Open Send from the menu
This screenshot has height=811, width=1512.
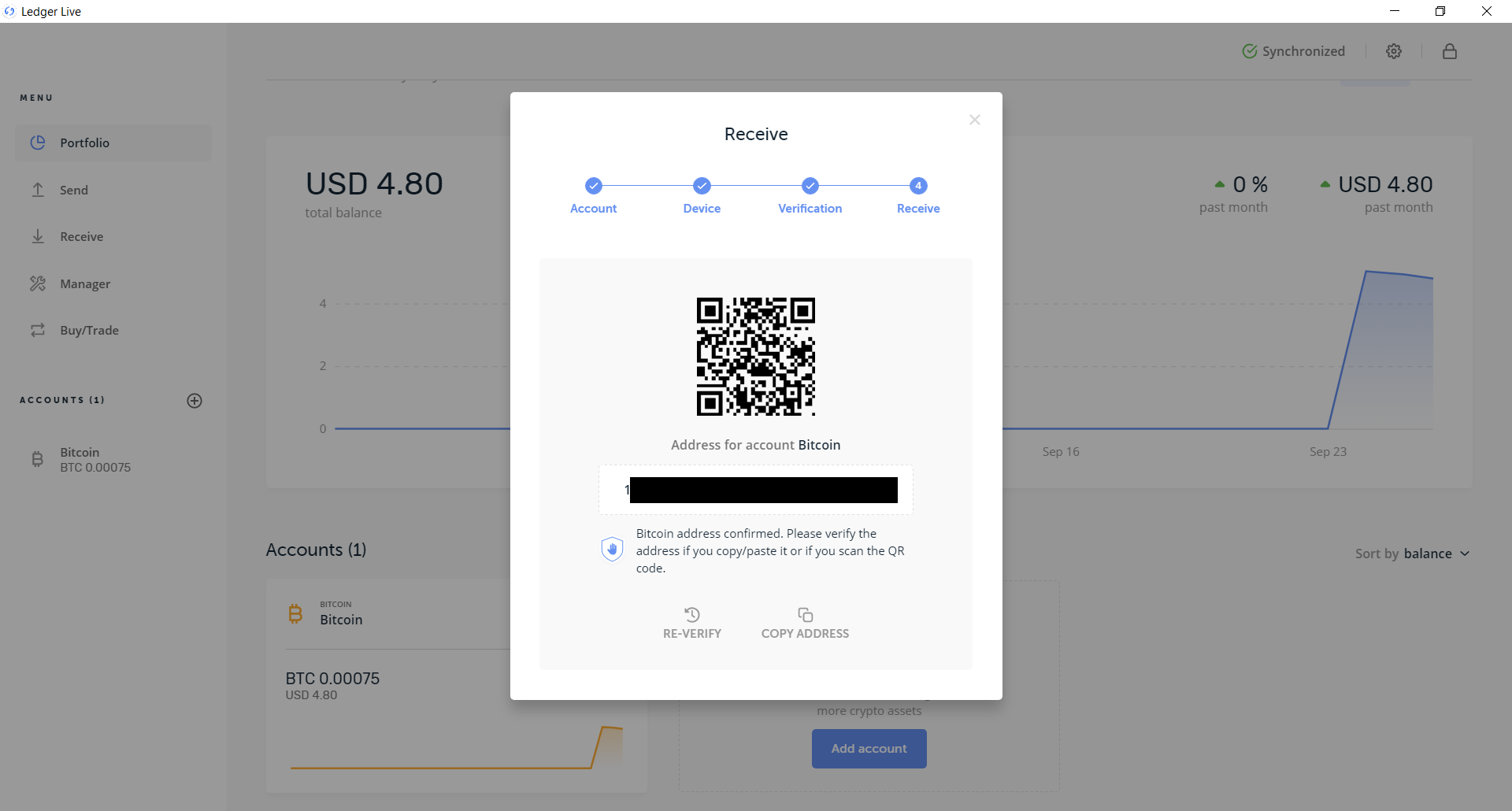pos(113,190)
